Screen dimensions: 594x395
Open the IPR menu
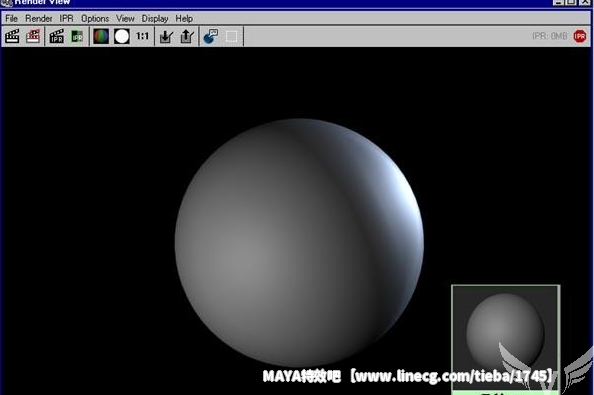[67, 19]
